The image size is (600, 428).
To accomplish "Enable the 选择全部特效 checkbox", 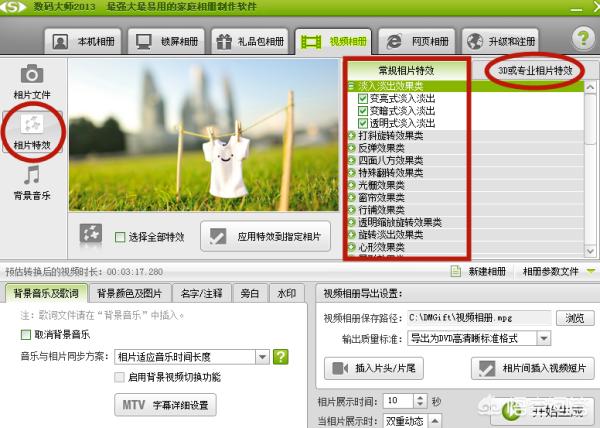I will pos(121,237).
